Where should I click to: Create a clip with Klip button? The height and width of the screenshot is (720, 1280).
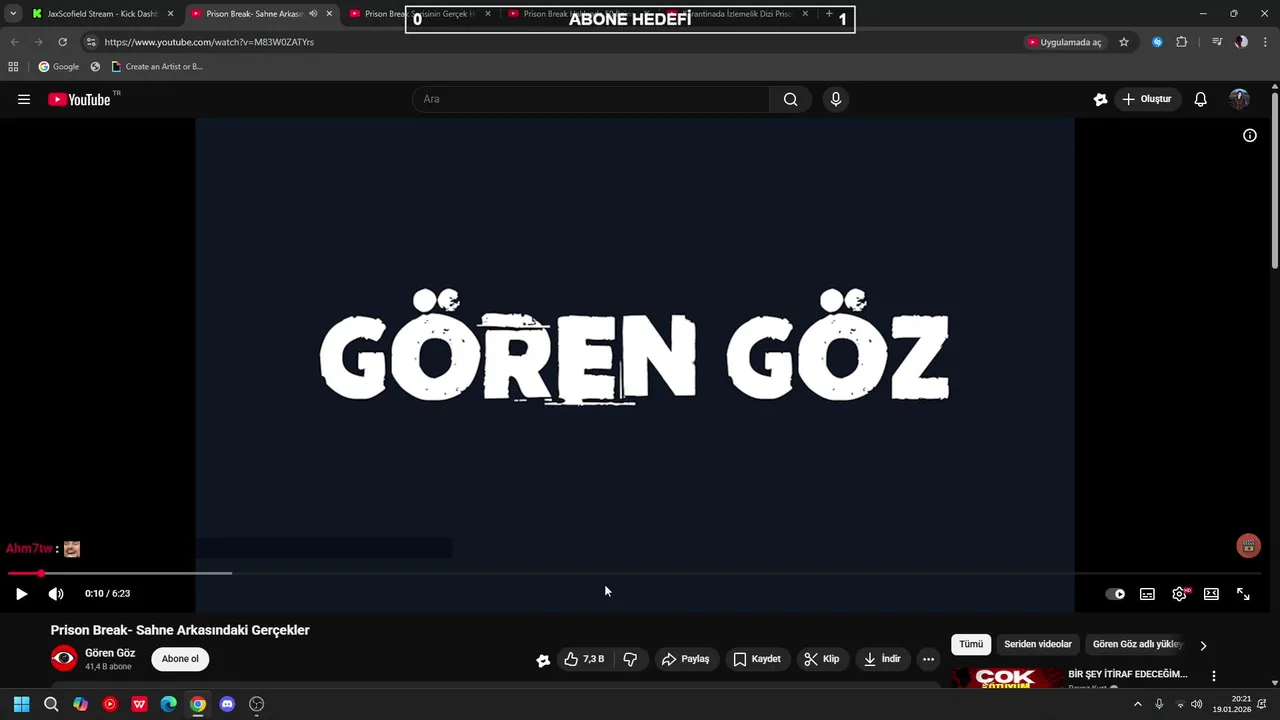click(822, 659)
